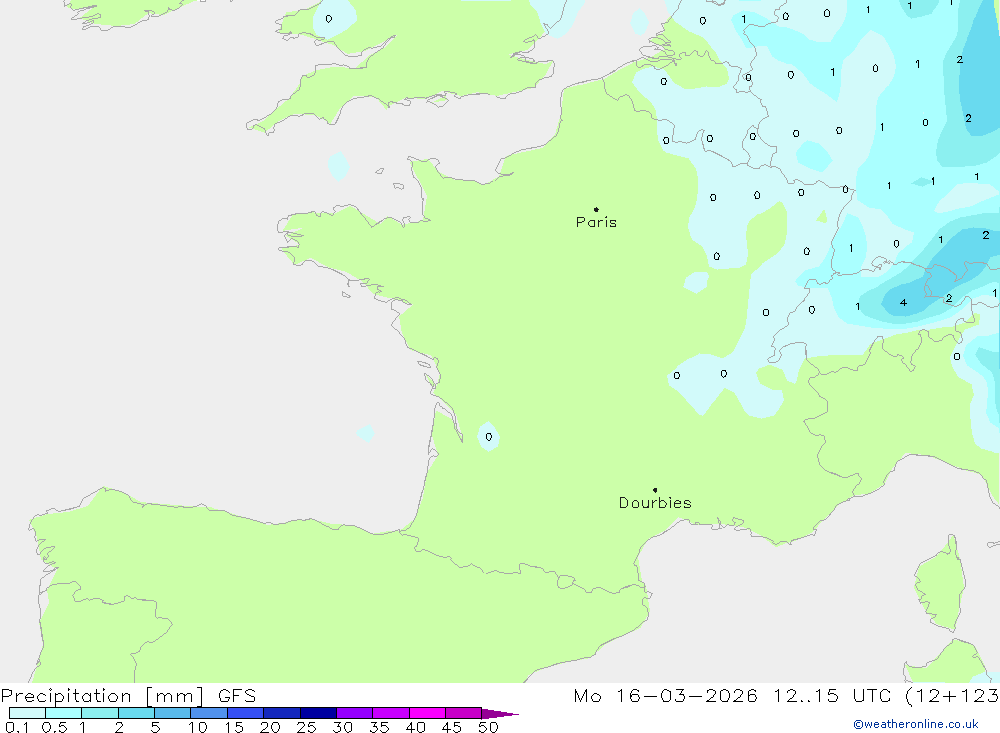The width and height of the screenshot is (1000, 733).
Task: Click the 4 mm precipitation value
Action: [903, 303]
